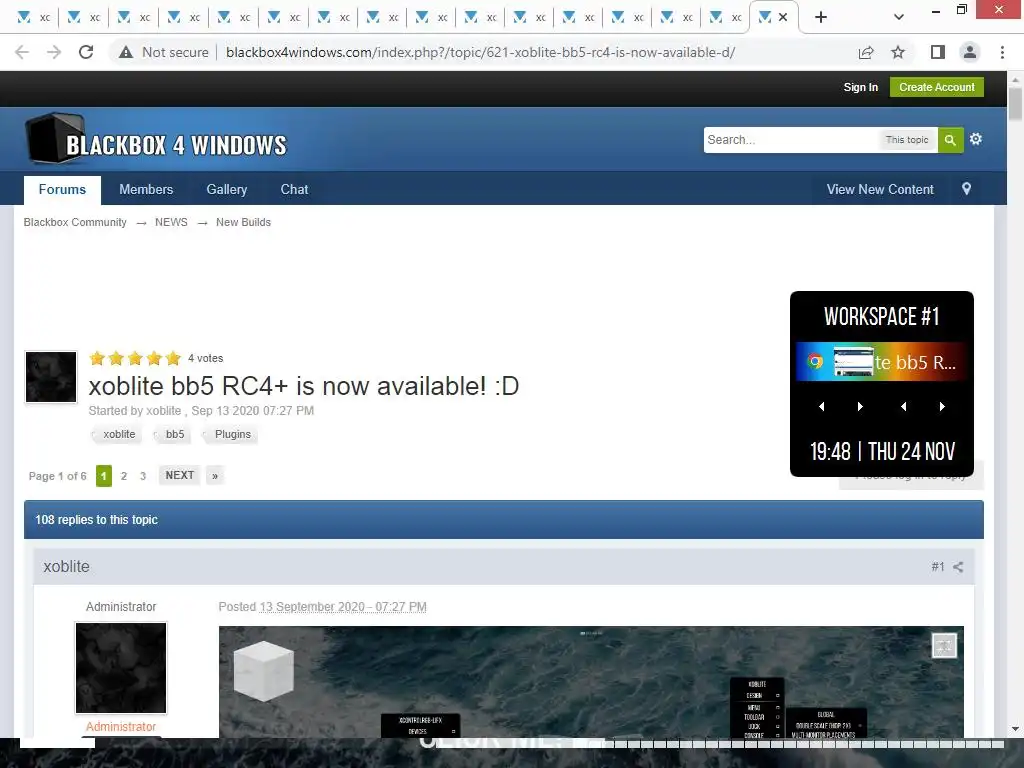The image size is (1024, 768).
Task: Click the '4 votes' text
Action: tap(206, 358)
